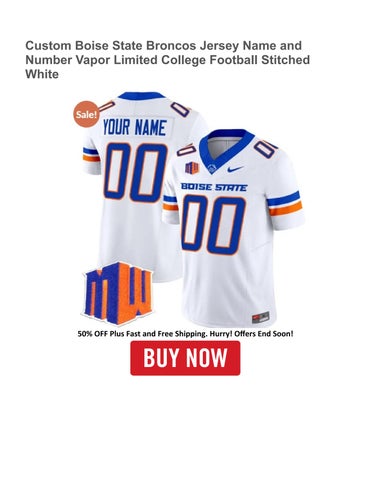Image resolution: width=371 pixels, height=480 pixels.
Task: Click the 00 shoulder number on the front jersey's right shoulder
Action: click(x=265, y=147)
